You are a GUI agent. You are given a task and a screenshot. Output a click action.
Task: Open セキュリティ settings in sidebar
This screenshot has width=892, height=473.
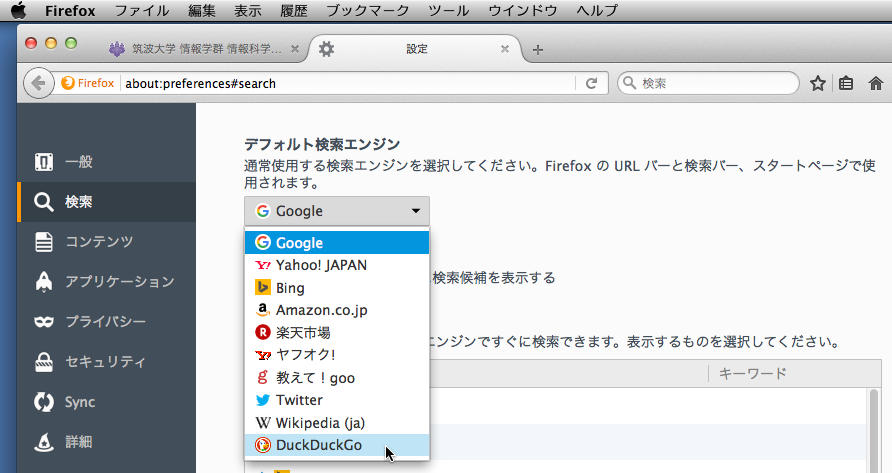106,361
